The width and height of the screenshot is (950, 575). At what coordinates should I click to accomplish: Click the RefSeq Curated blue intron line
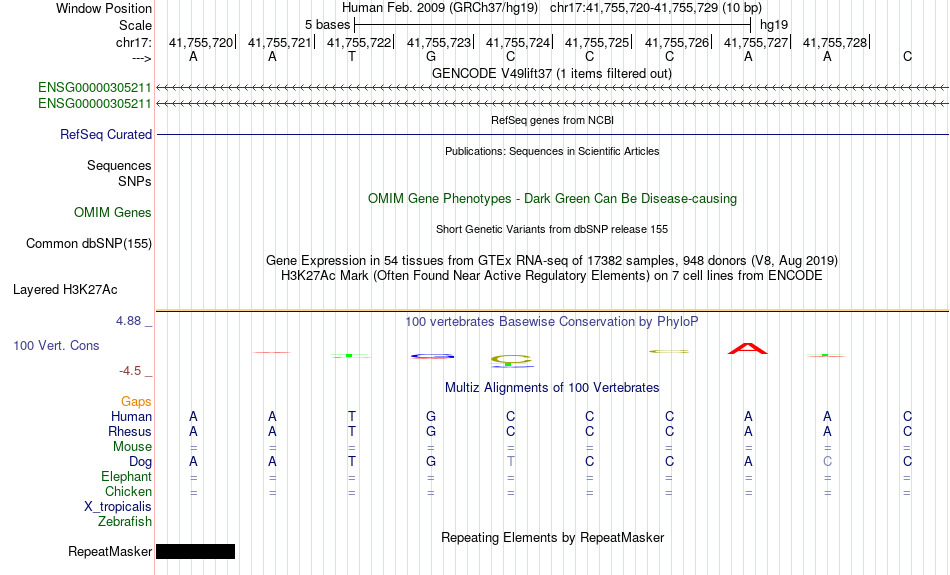[552, 135]
